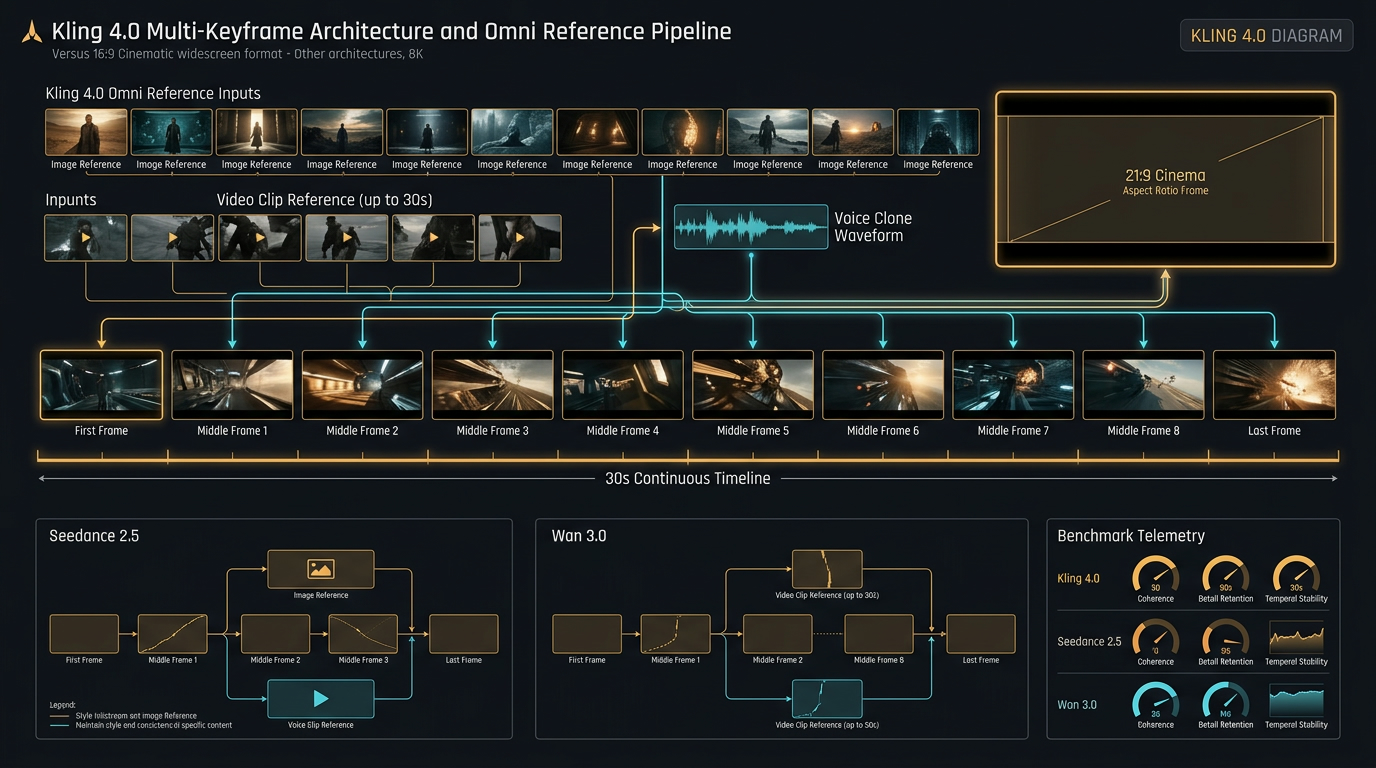Select the Kling 4.0 Detail Retention gauge
This screenshot has height=768, width=1376.
click(1225, 574)
